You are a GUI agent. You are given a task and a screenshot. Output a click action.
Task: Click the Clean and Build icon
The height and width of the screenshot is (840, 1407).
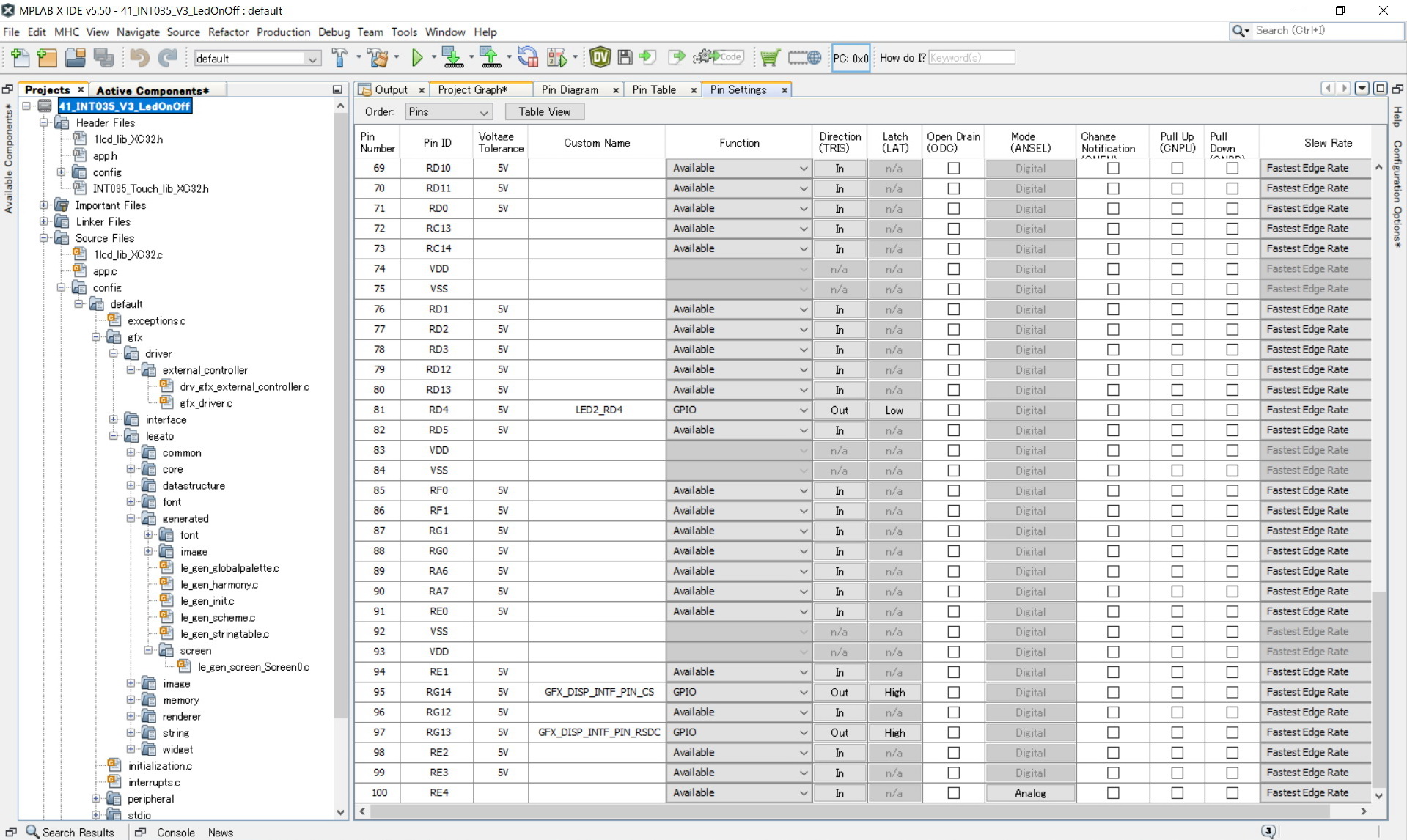tap(378, 58)
